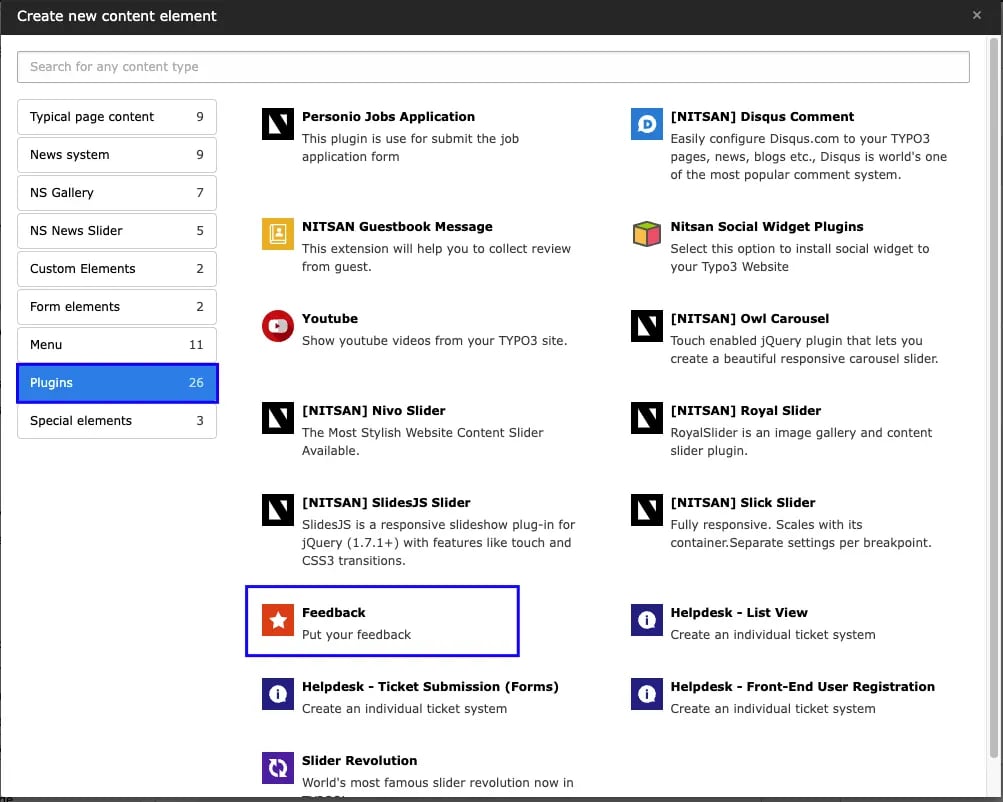Screen dimensions: 1003x802
Task: Click 'Show youtube videos from your TYPO3 site.'
Action: (434, 341)
